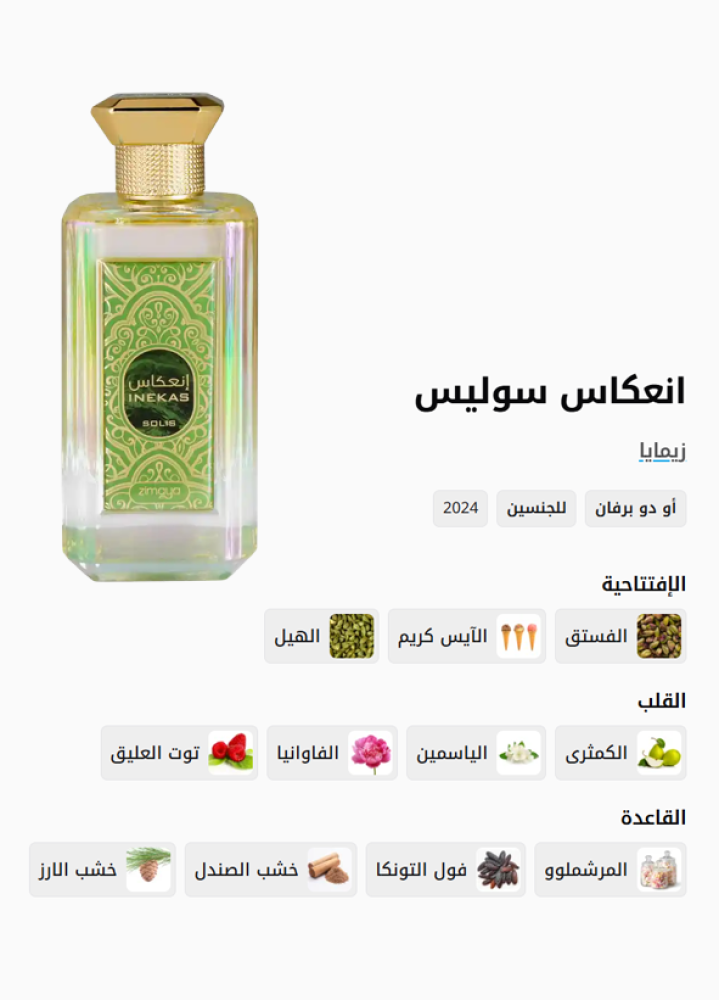The width and height of the screenshot is (719, 1000).
Task: Click the القاعدة base notes heading
Action: click(653, 818)
